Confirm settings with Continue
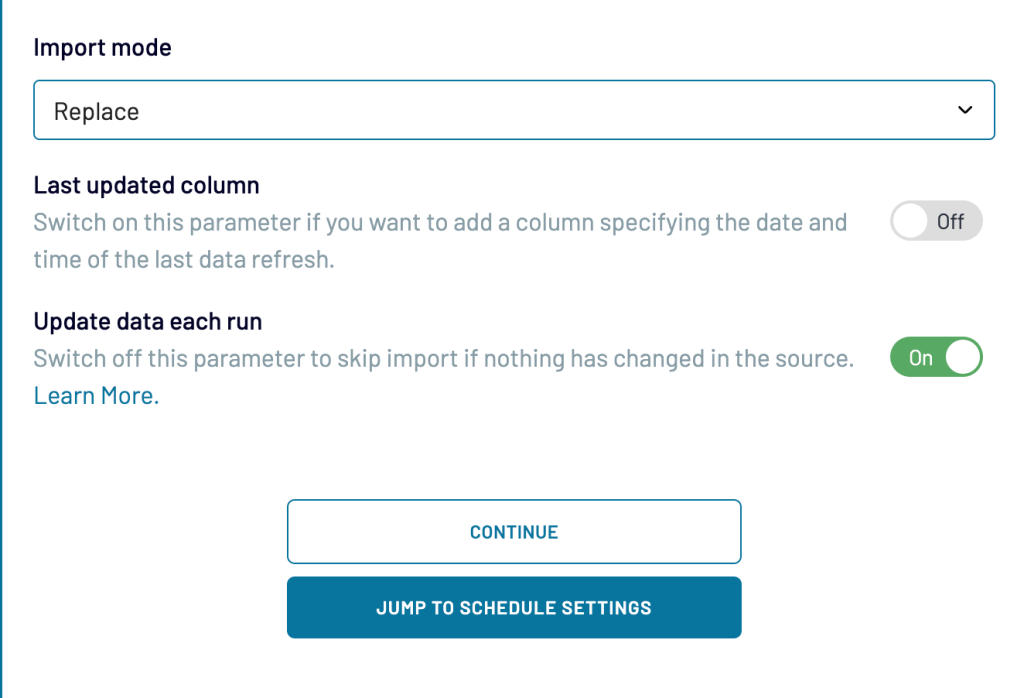The height and width of the screenshot is (698, 1024). point(514,531)
